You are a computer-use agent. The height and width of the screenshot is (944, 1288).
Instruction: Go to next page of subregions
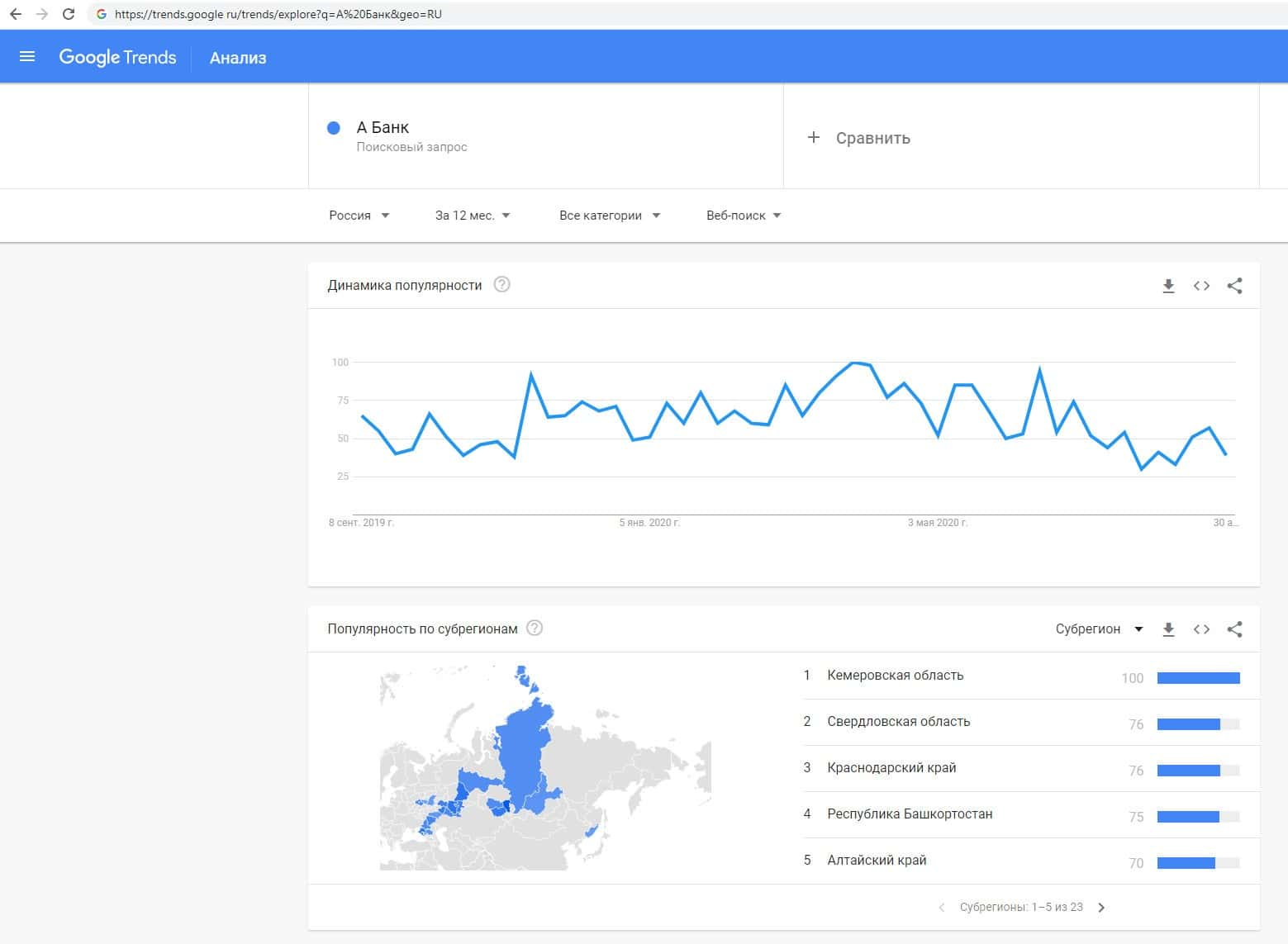[1101, 908]
